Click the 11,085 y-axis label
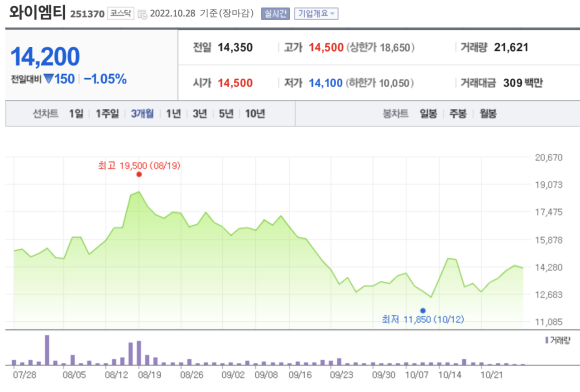The width and height of the screenshot is (580, 392). click(x=549, y=322)
